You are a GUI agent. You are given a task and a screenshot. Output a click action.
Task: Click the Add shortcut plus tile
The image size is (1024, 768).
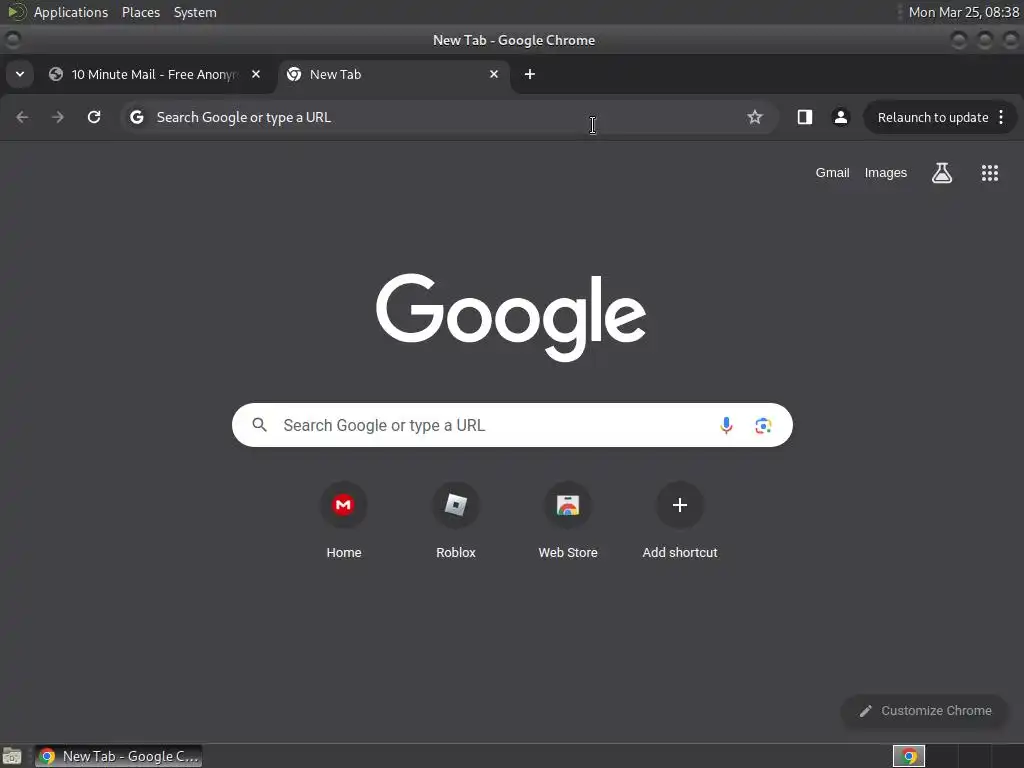[680, 520]
